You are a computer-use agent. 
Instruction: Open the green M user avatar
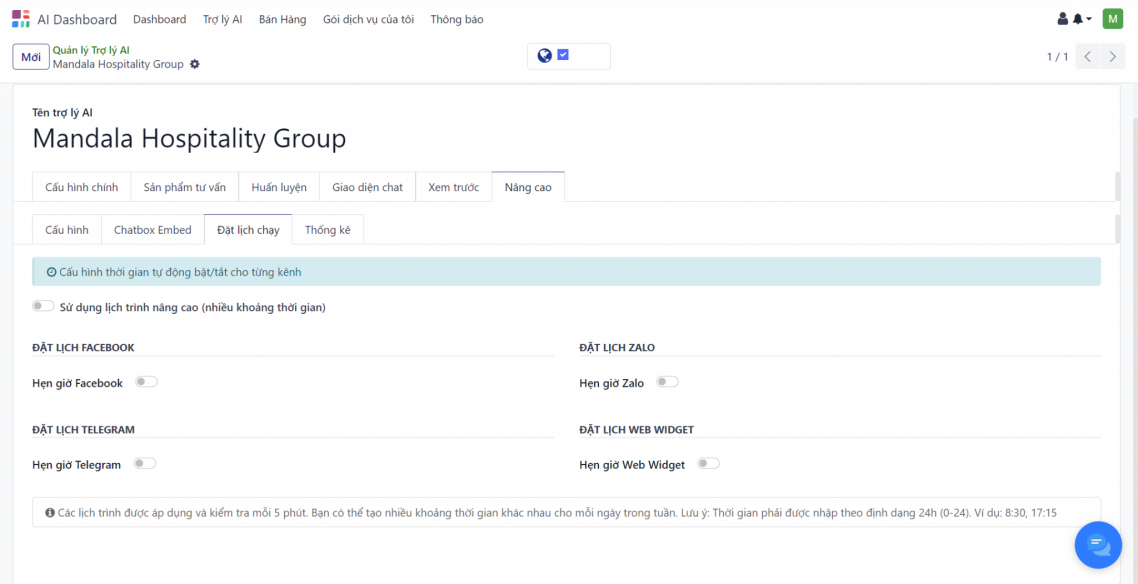1112,19
